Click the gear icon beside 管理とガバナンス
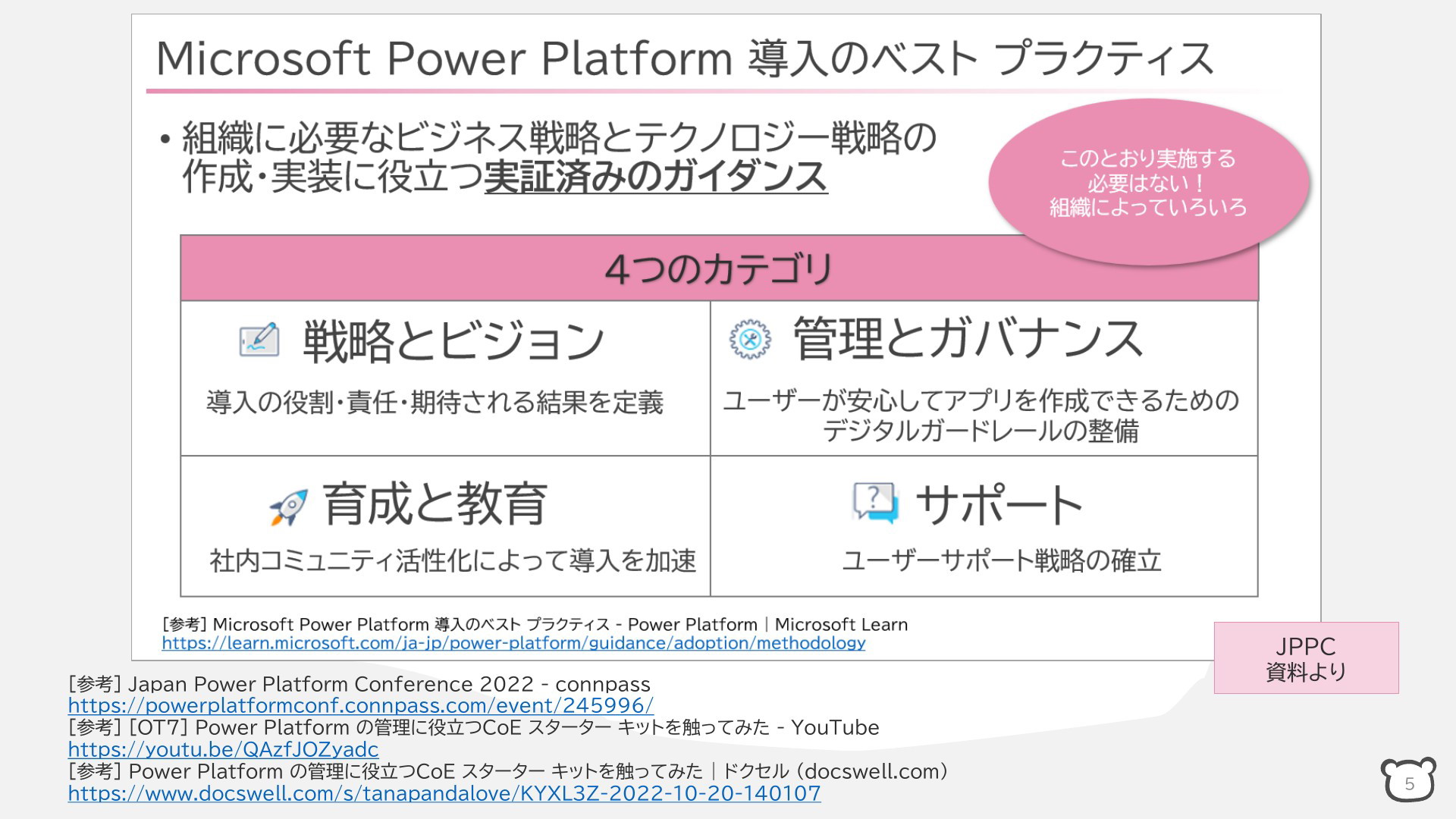Screen dimensions: 1456x819 coord(750,339)
